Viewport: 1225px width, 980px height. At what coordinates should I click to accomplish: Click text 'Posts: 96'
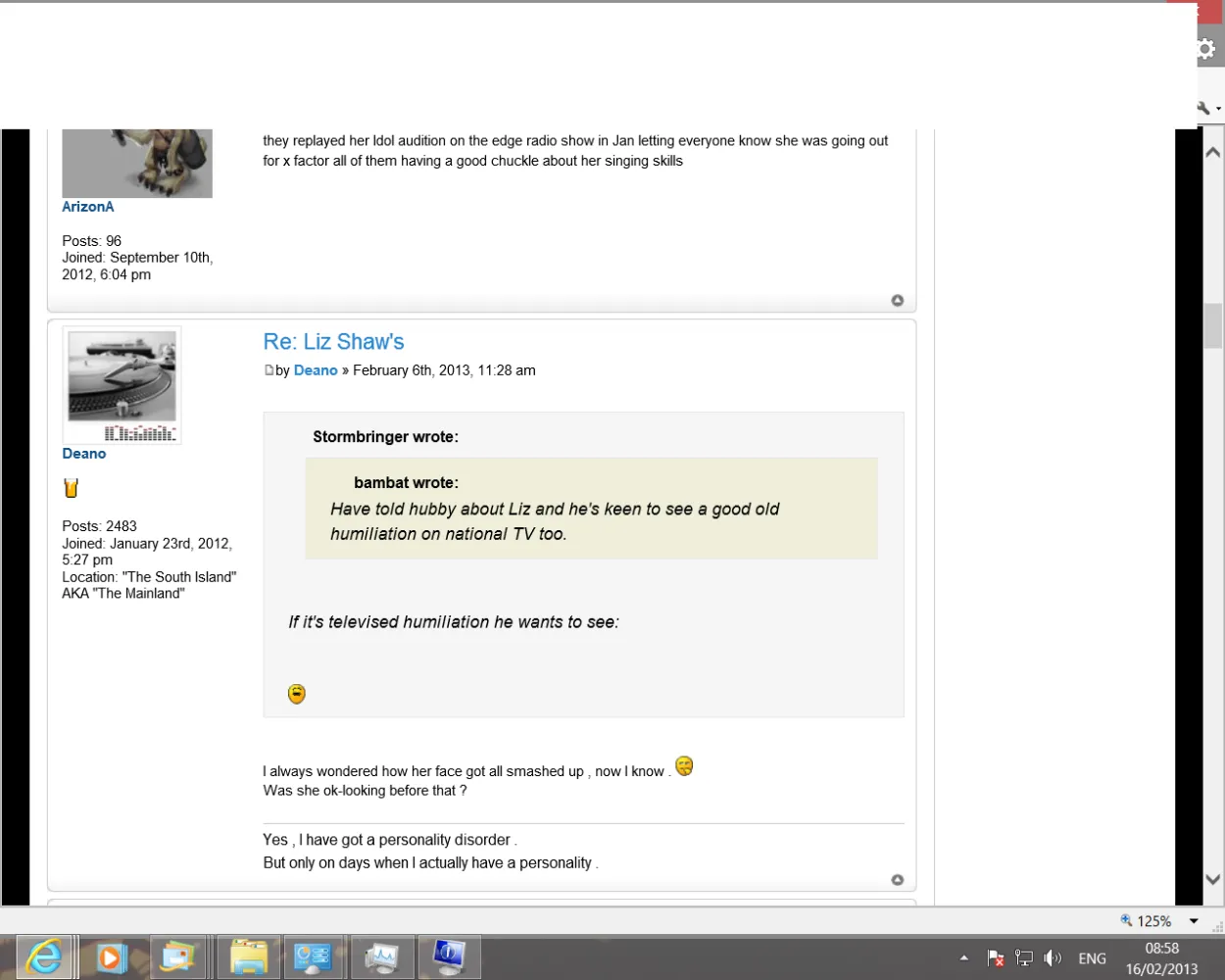pos(92,241)
